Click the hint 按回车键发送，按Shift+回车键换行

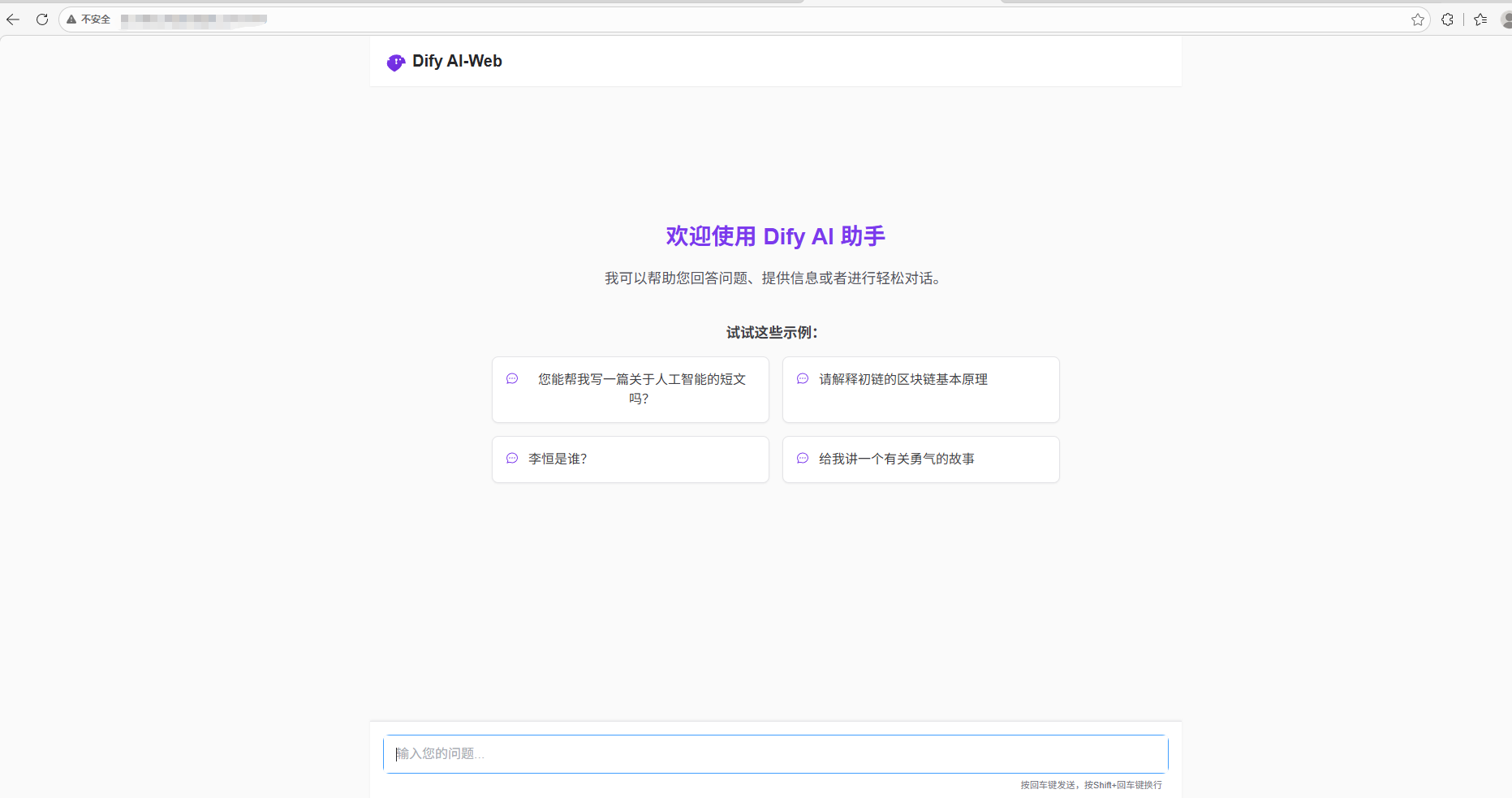click(x=1092, y=785)
